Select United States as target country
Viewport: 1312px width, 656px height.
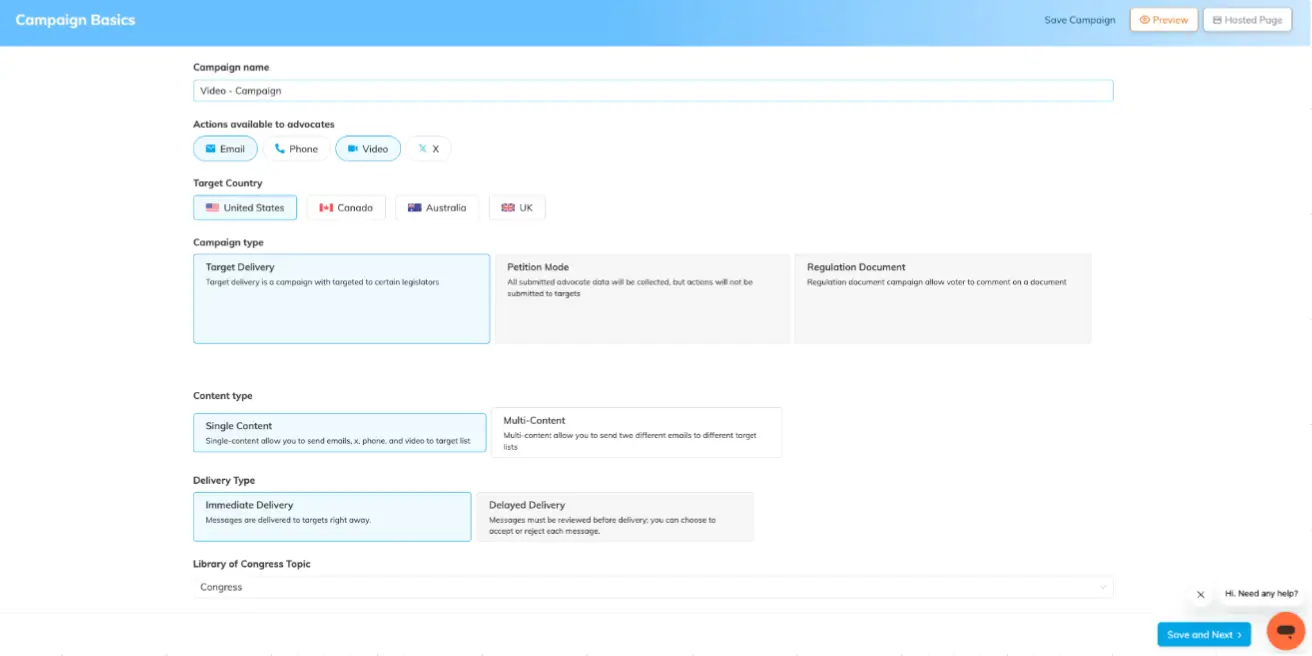[245, 208]
